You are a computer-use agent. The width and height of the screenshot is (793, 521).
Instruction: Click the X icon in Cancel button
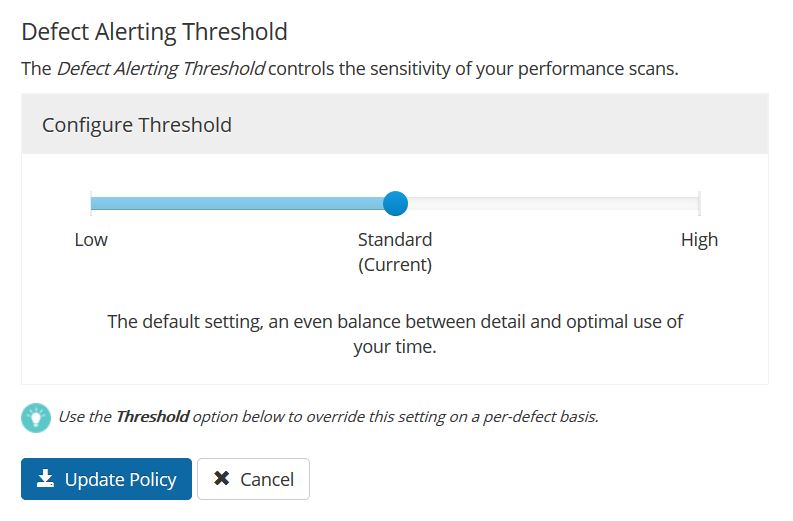222,478
